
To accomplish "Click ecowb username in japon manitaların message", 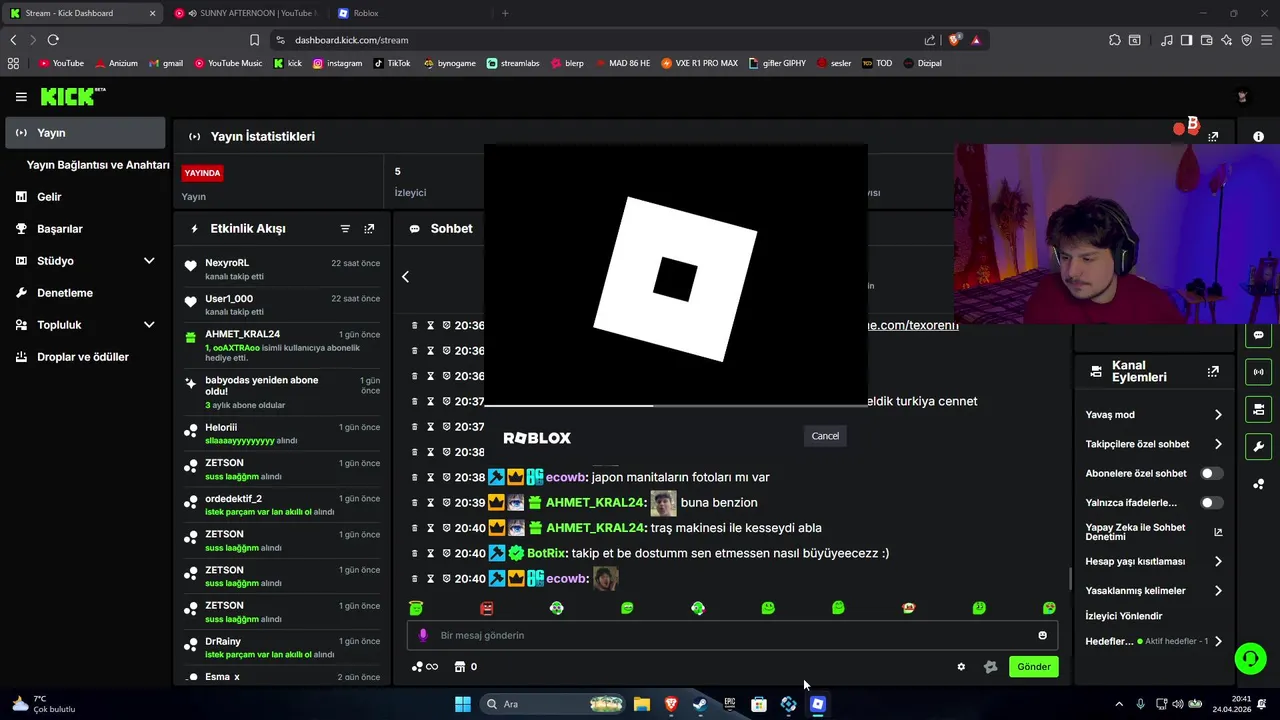I will coord(567,478).
